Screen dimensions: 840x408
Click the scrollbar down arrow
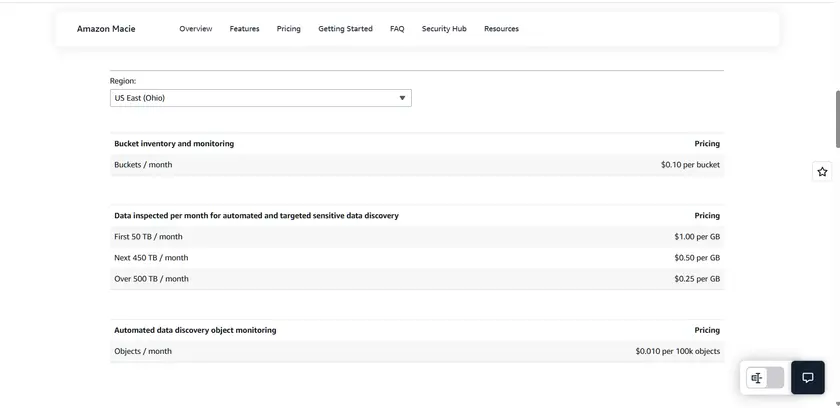click(x=836, y=403)
